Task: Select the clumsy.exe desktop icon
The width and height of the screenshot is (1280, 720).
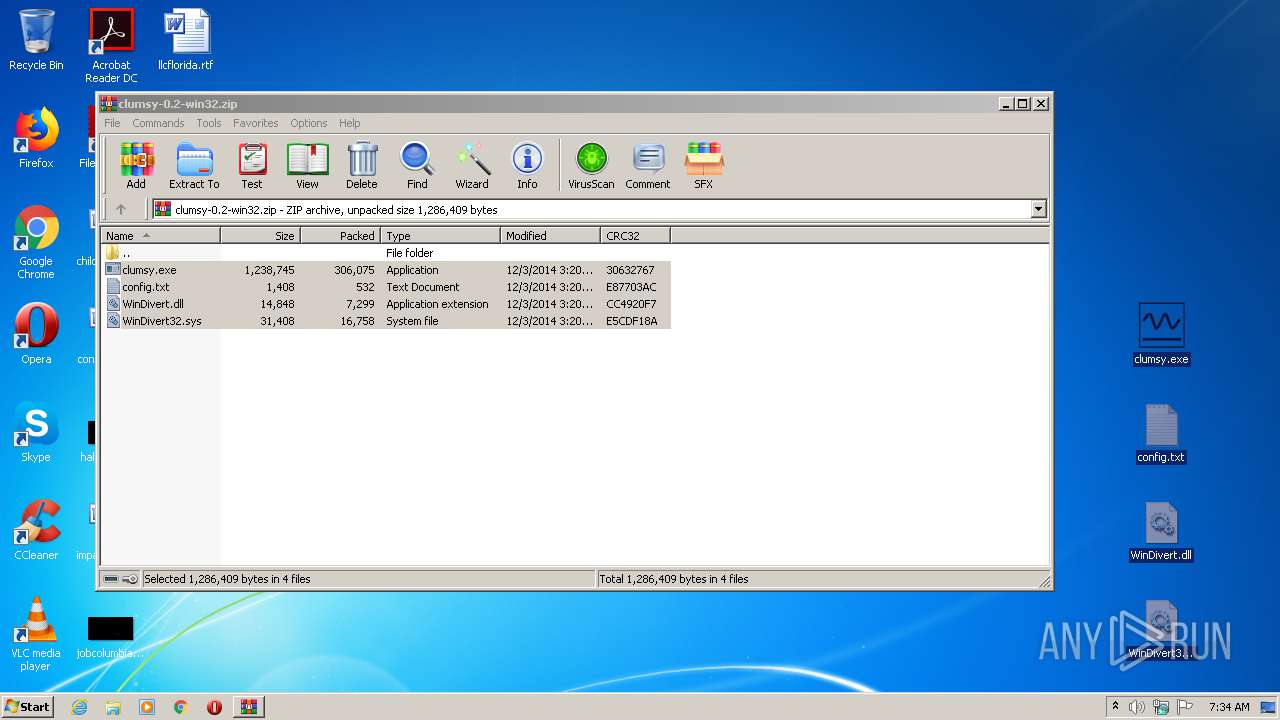Action: click(1161, 335)
